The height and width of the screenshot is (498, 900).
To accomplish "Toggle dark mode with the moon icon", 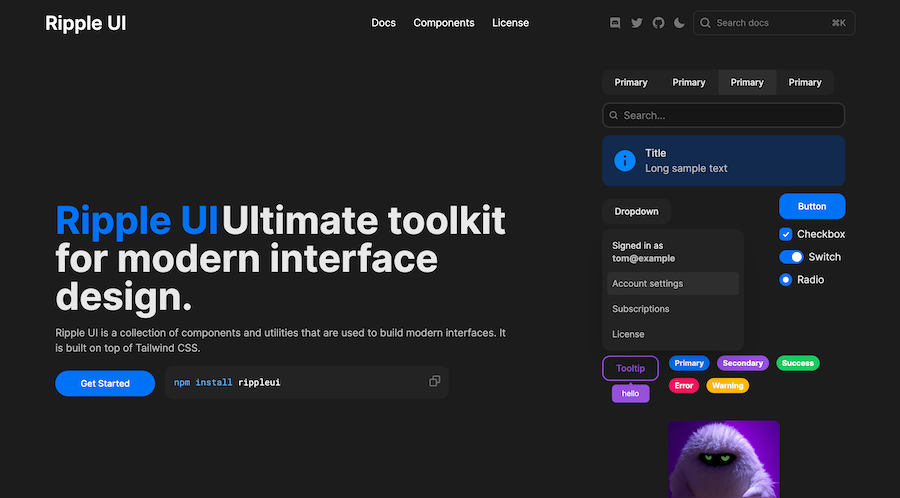I will coord(680,23).
